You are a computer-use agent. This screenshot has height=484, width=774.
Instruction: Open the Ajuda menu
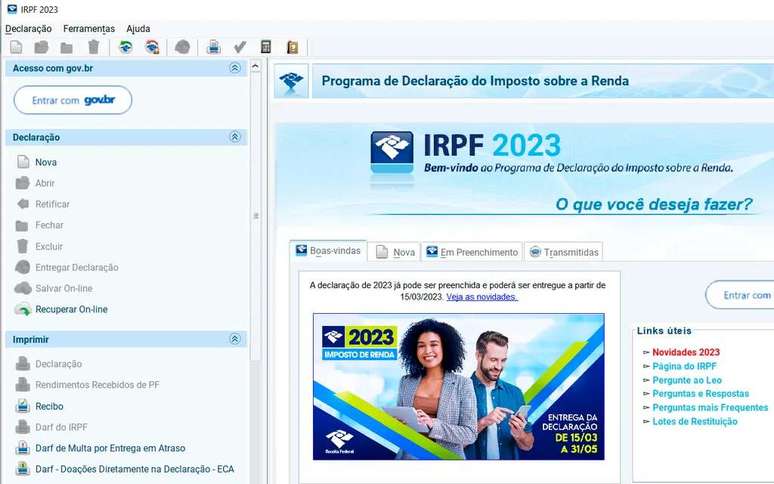pyautogui.click(x=138, y=29)
